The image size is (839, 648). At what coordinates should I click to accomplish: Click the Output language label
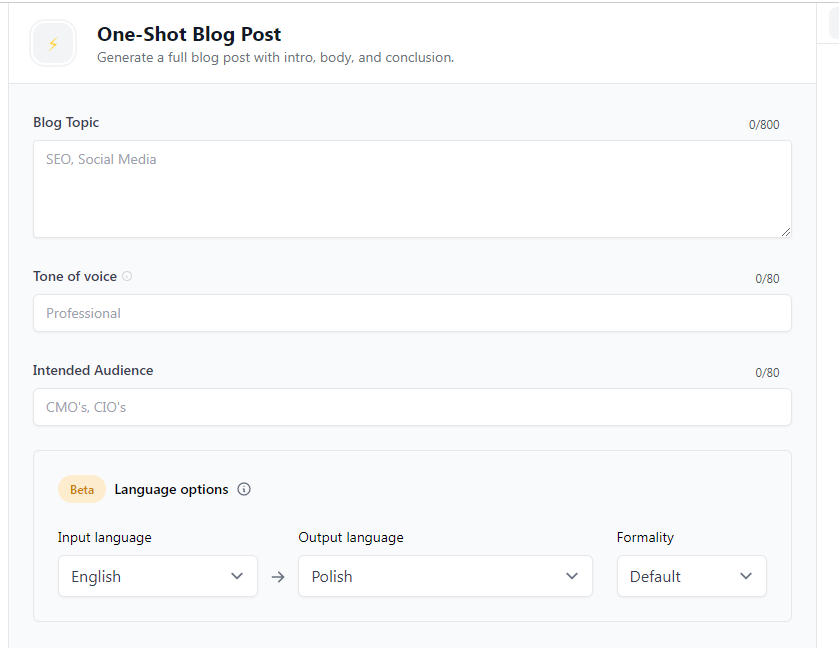pos(351,537)
